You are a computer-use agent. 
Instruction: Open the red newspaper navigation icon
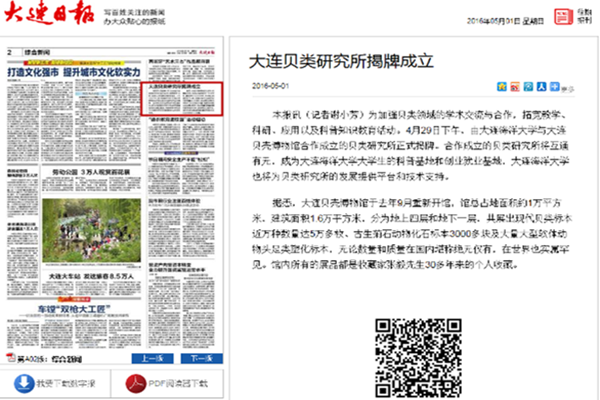pyautogui.click(x=563, y=16)
